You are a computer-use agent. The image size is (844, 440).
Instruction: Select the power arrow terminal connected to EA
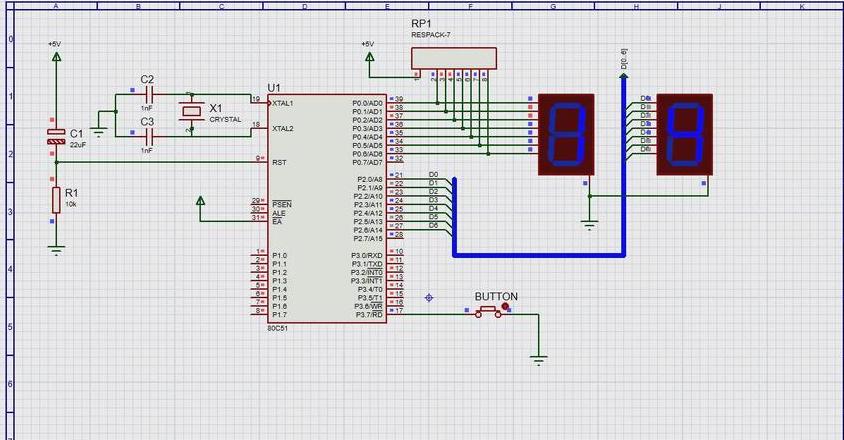pos(200,201)
